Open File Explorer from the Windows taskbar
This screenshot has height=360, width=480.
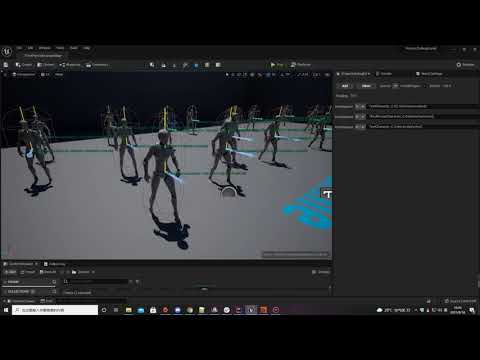pyautogui.click(x=129, y=310)
